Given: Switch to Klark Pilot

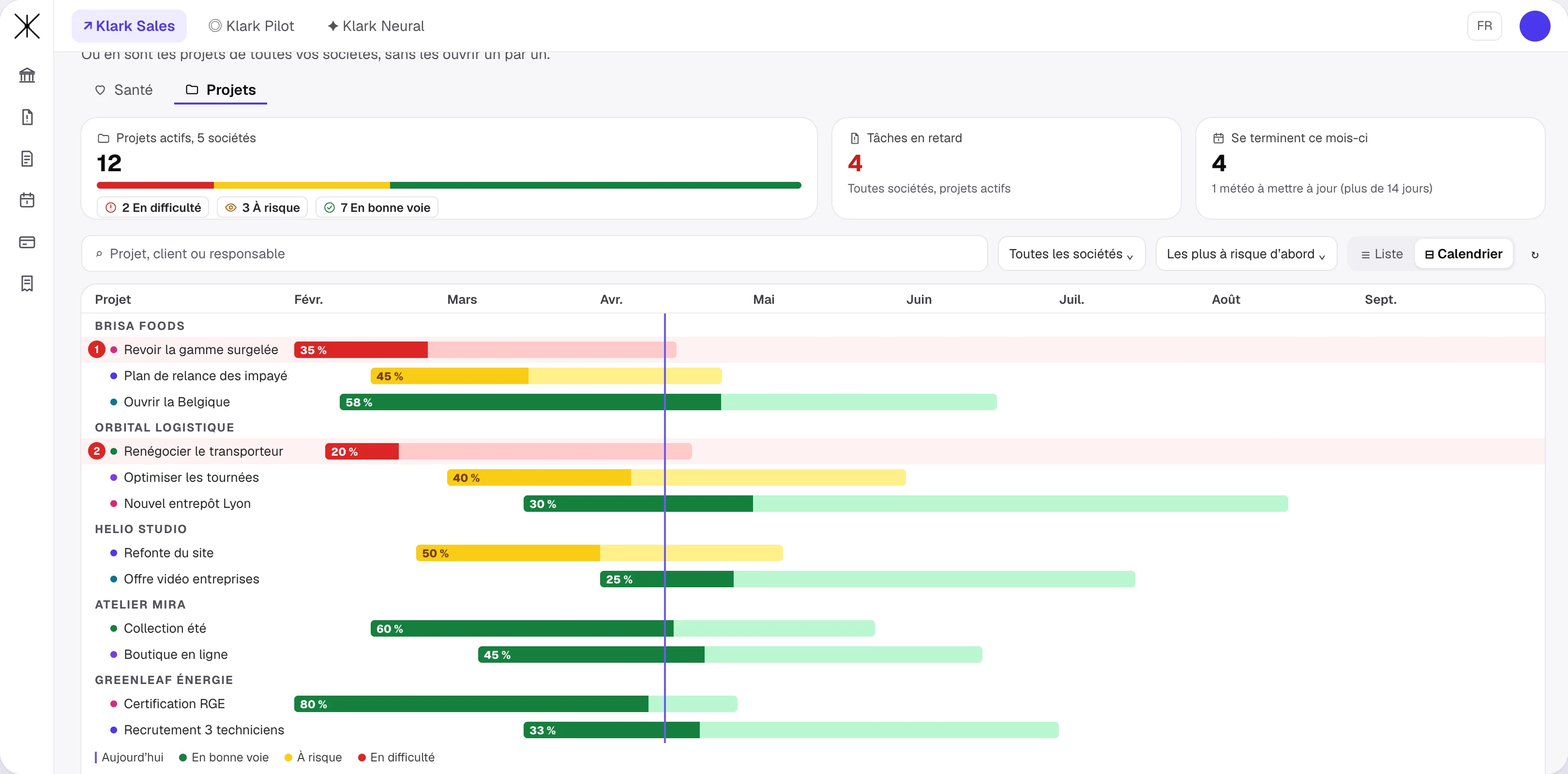Looking at the screenshot, I should [x=251, y=26].
